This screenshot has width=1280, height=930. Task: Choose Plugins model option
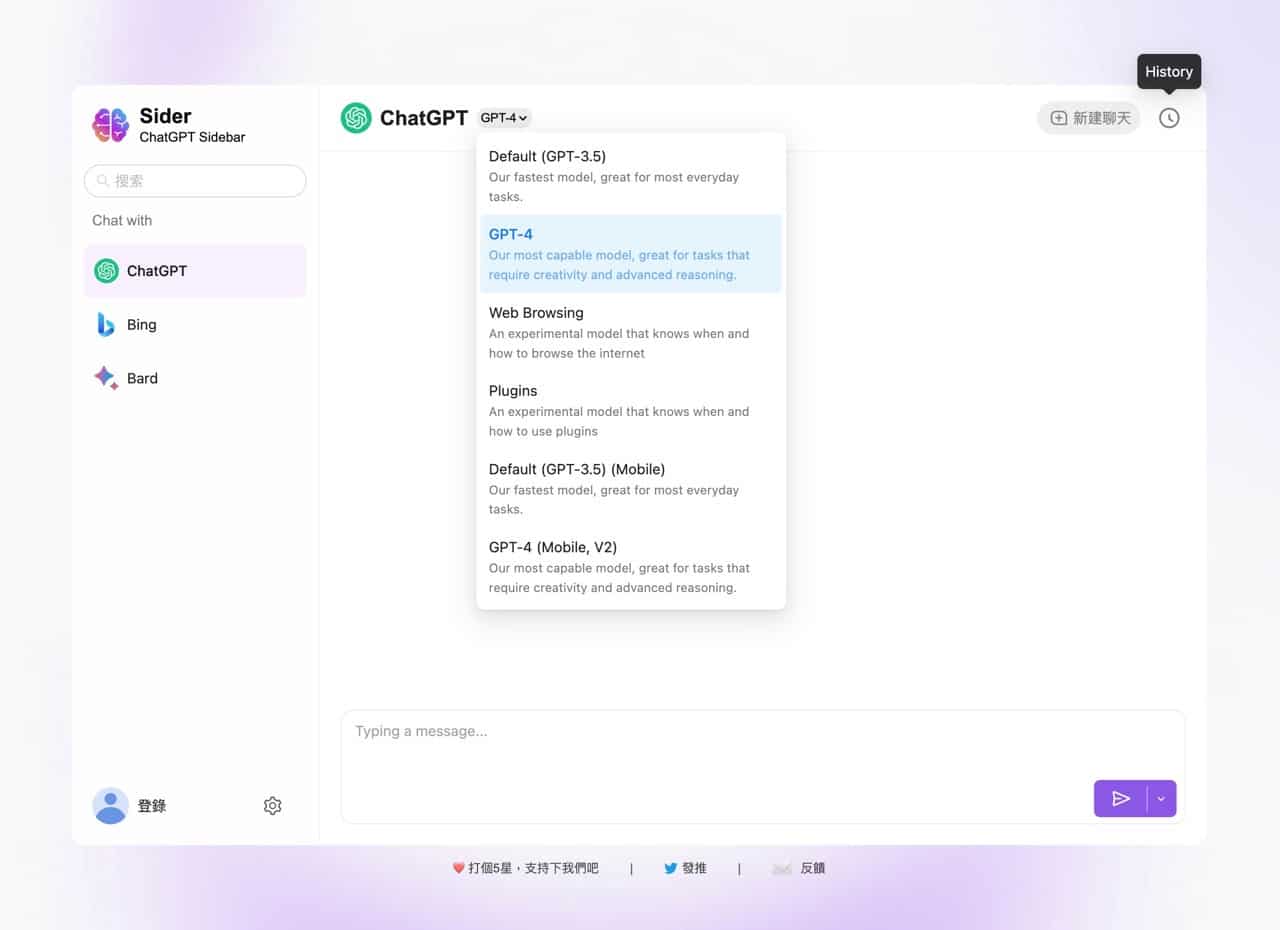[631, 410]
